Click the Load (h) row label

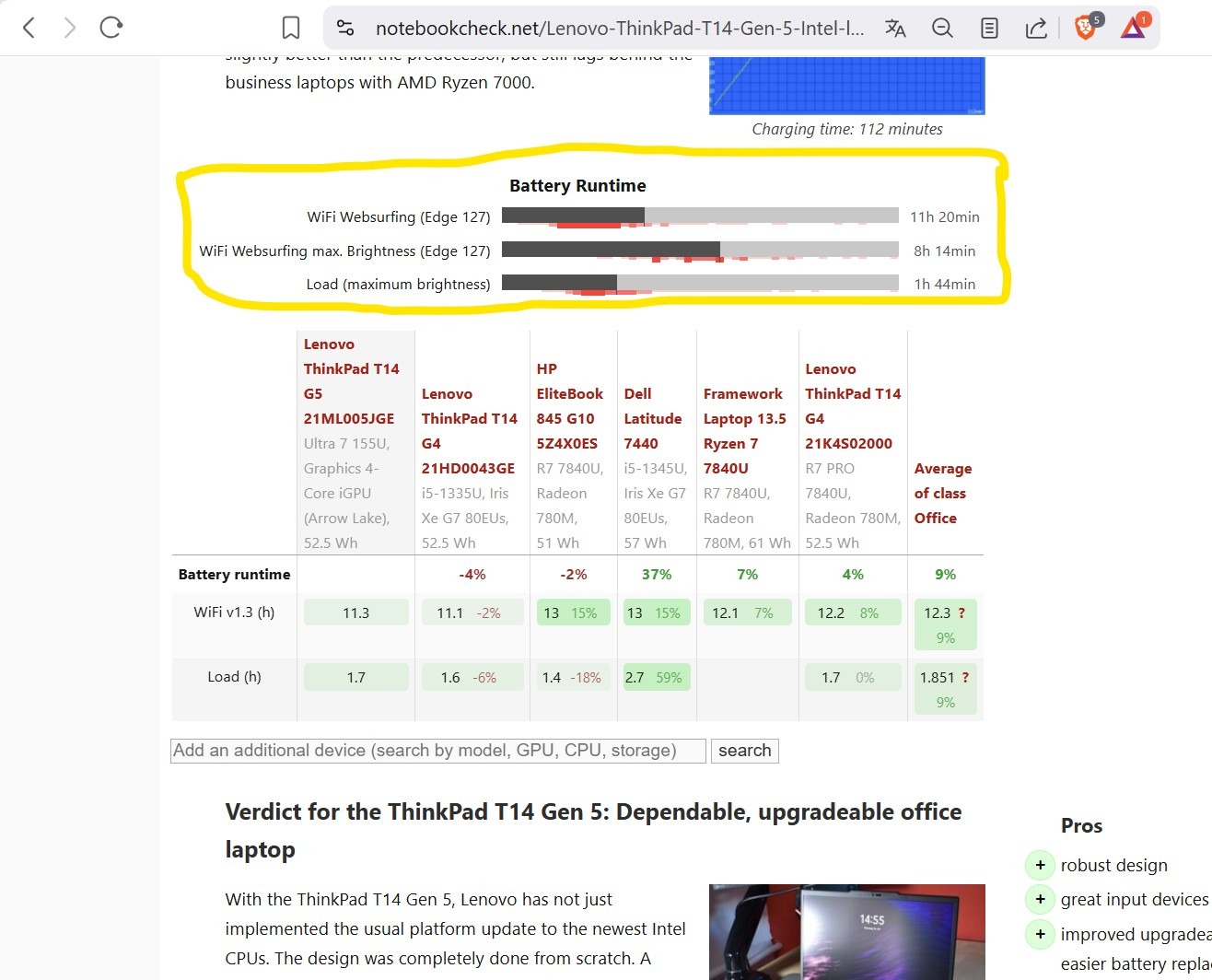click(x=234, y=676)
